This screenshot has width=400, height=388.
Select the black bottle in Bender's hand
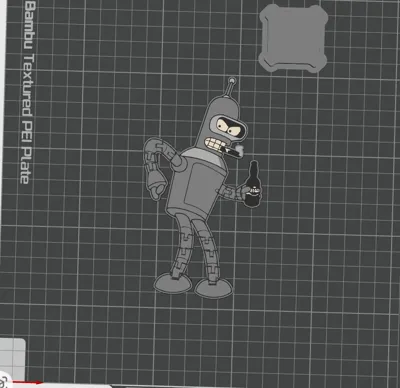tap(252, 184)
